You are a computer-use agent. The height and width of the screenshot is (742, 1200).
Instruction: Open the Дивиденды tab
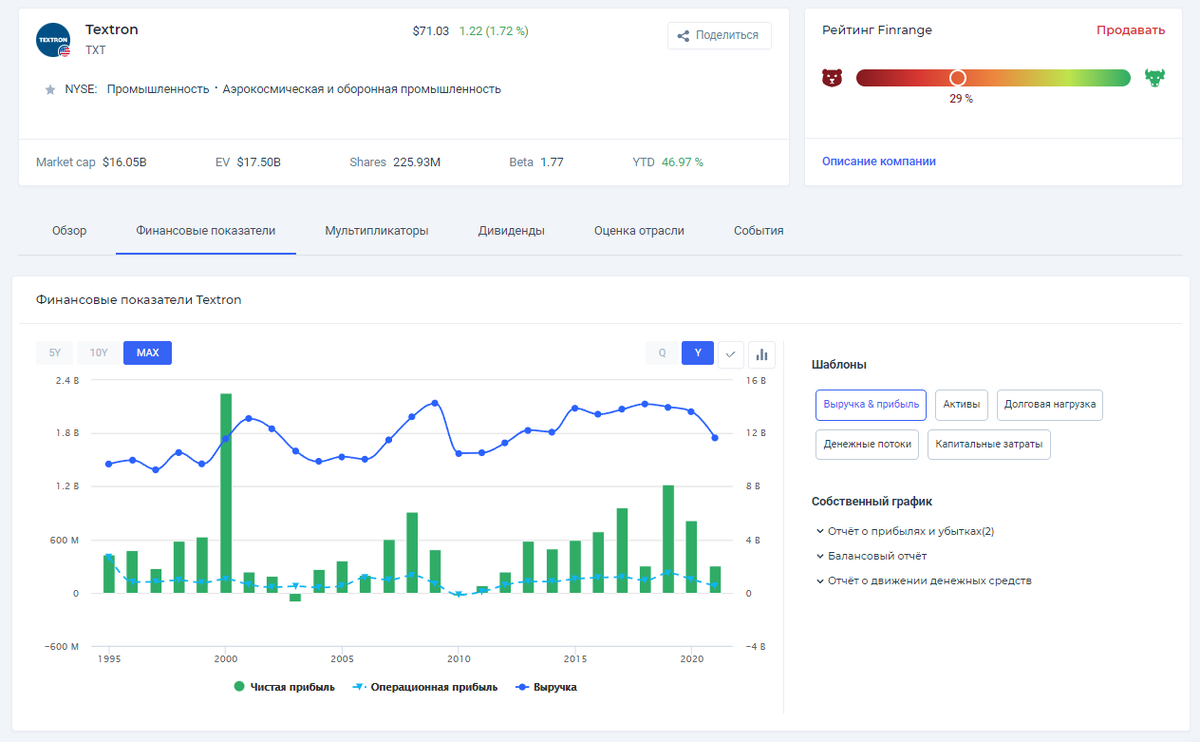tap(511, 231)
